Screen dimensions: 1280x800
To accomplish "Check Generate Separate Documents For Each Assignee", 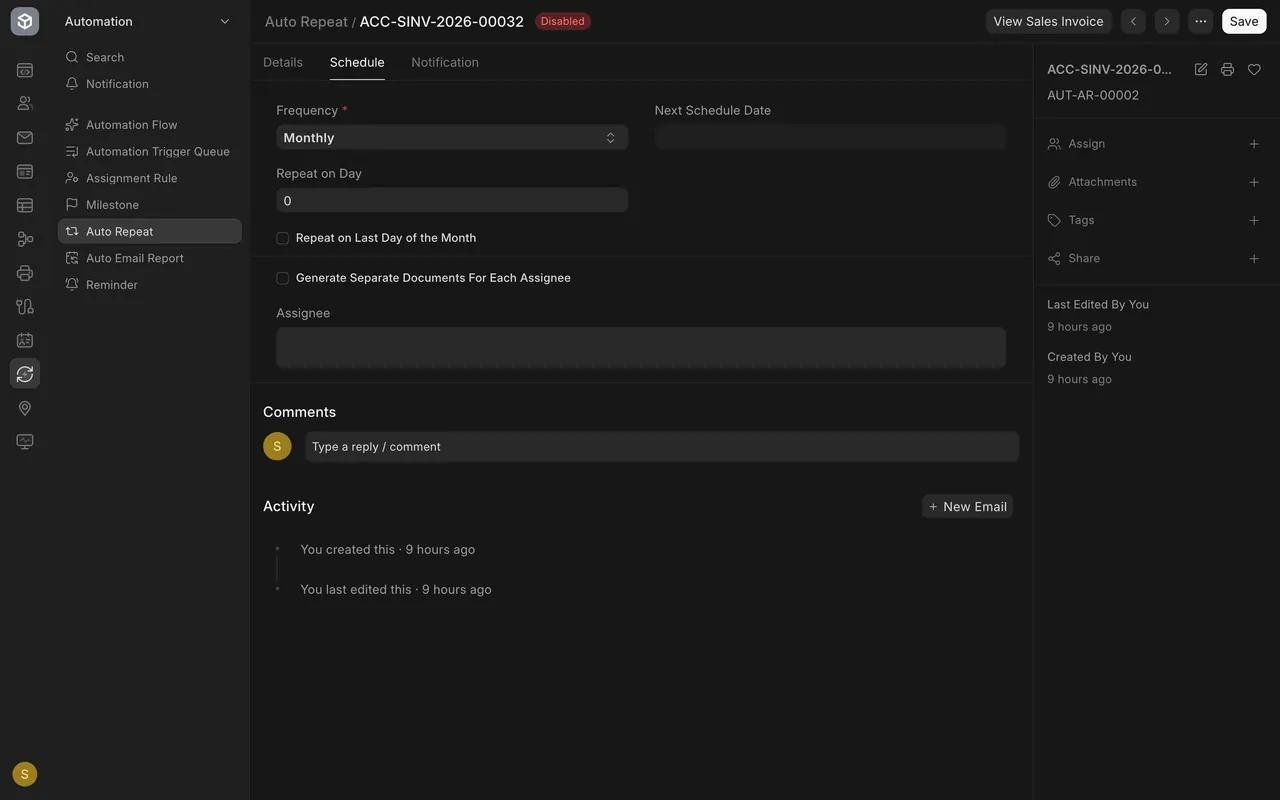I will [x=283, y=278].
